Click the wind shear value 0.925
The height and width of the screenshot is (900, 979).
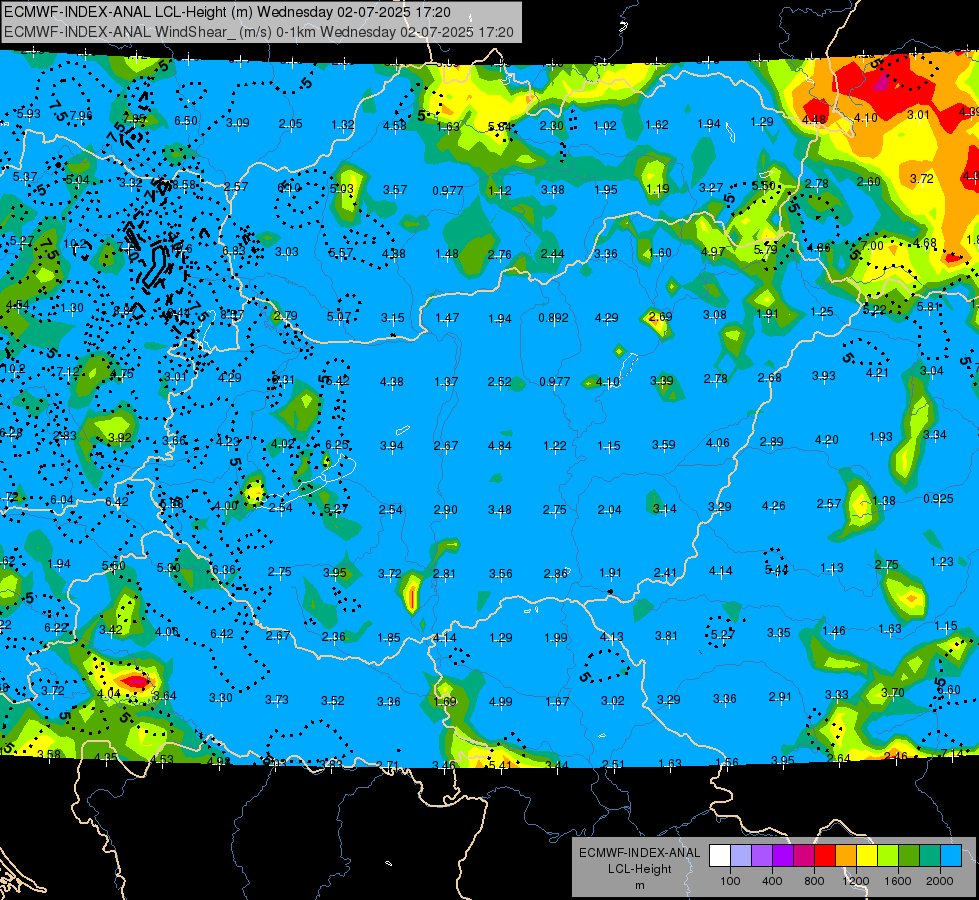938,498
